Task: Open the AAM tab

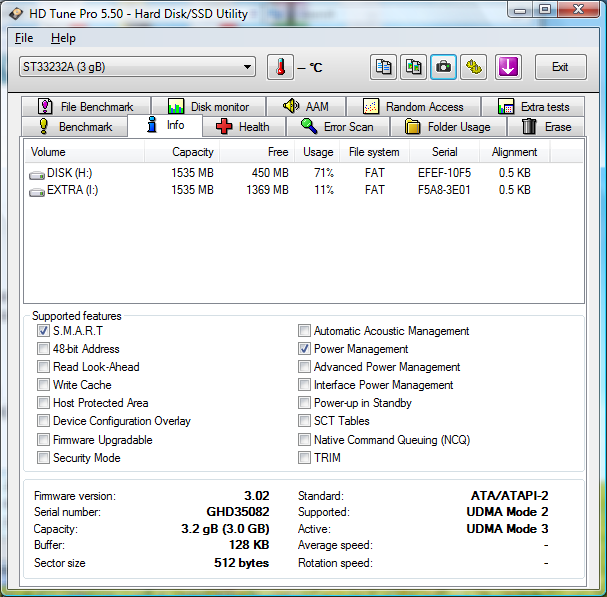Action: point(306,106)
